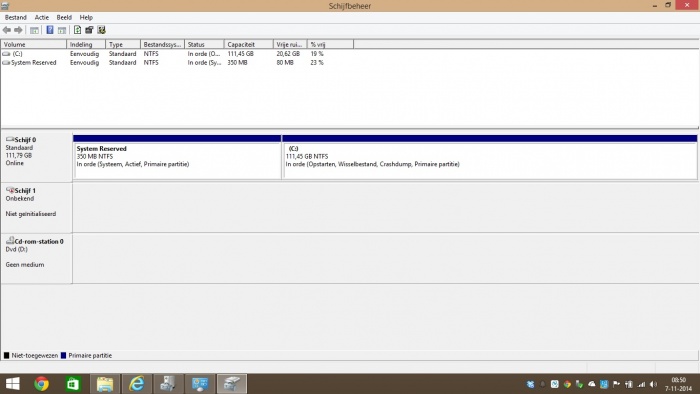Click the Forward arrow in toolbar

point(18,30)
